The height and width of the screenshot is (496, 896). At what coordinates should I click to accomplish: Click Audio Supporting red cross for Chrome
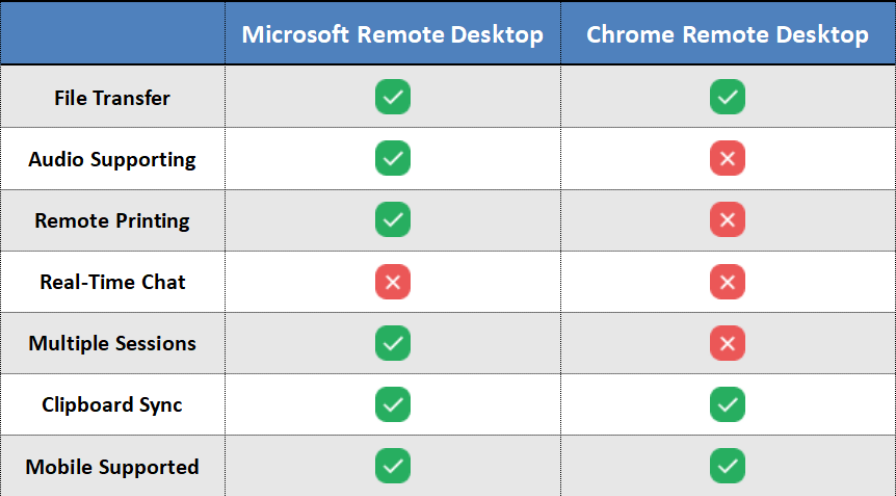727,158
